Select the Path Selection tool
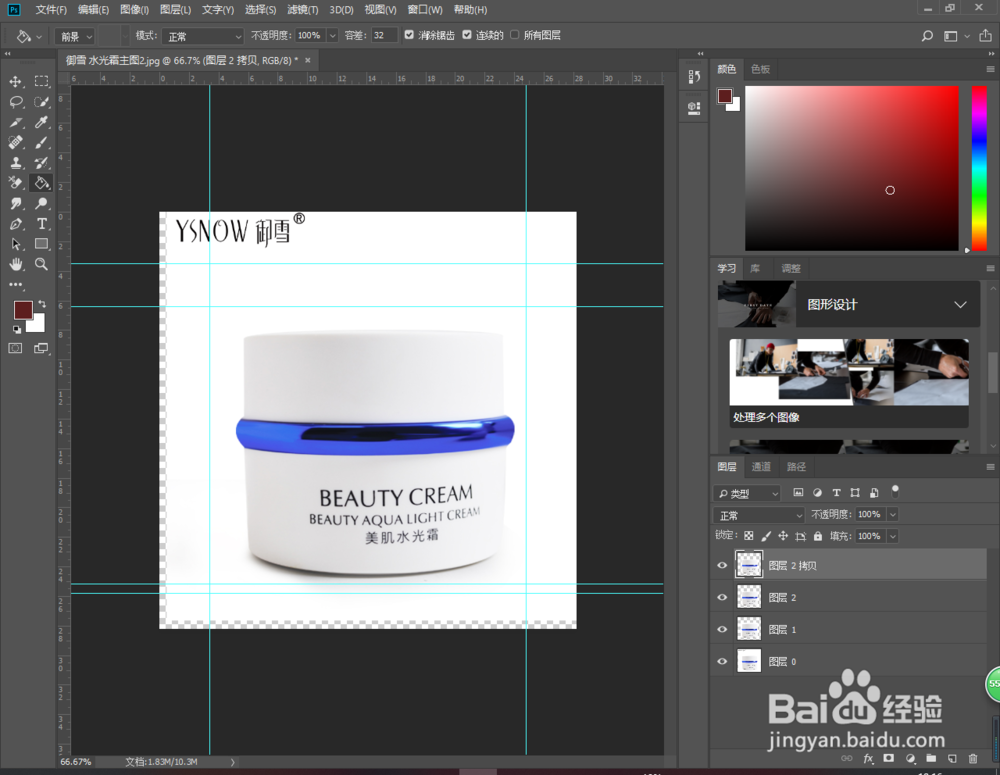The height and width of the screenshot is (775, 1000). (x=16, y=244)
